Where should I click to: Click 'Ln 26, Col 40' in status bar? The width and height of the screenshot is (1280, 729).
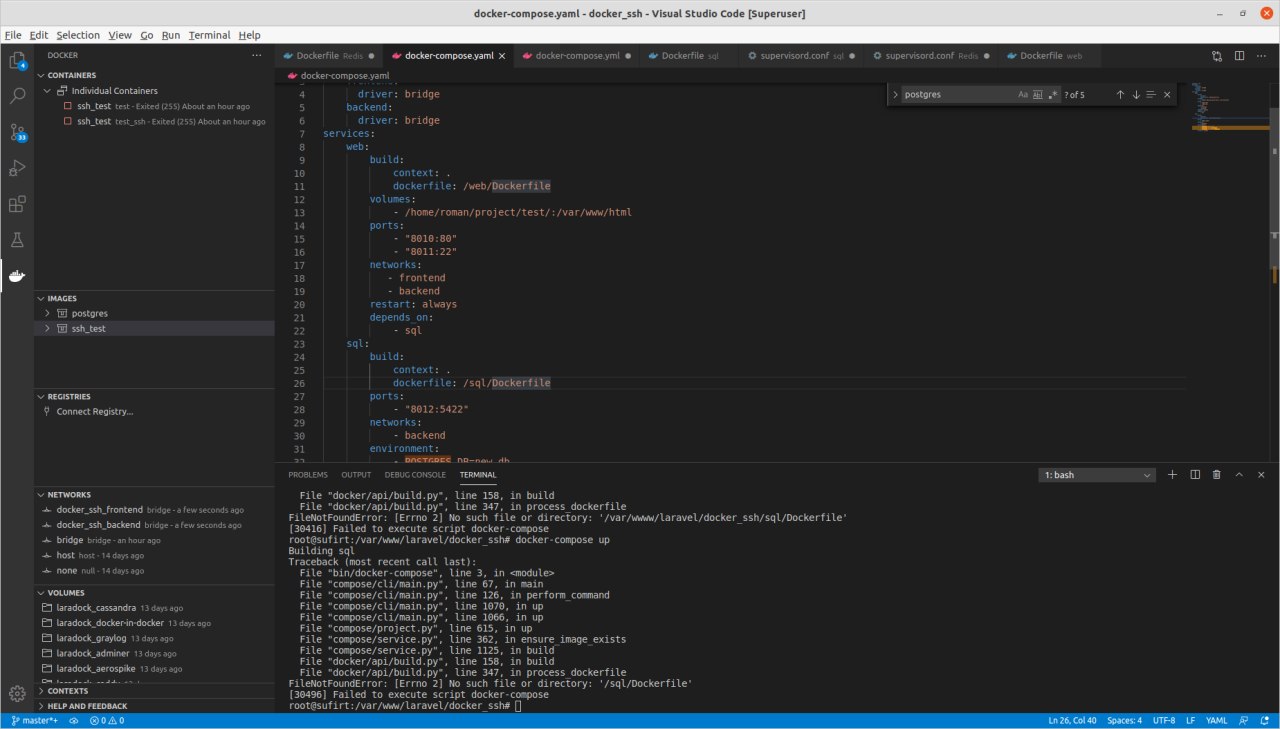click(x=1072, y=721)
